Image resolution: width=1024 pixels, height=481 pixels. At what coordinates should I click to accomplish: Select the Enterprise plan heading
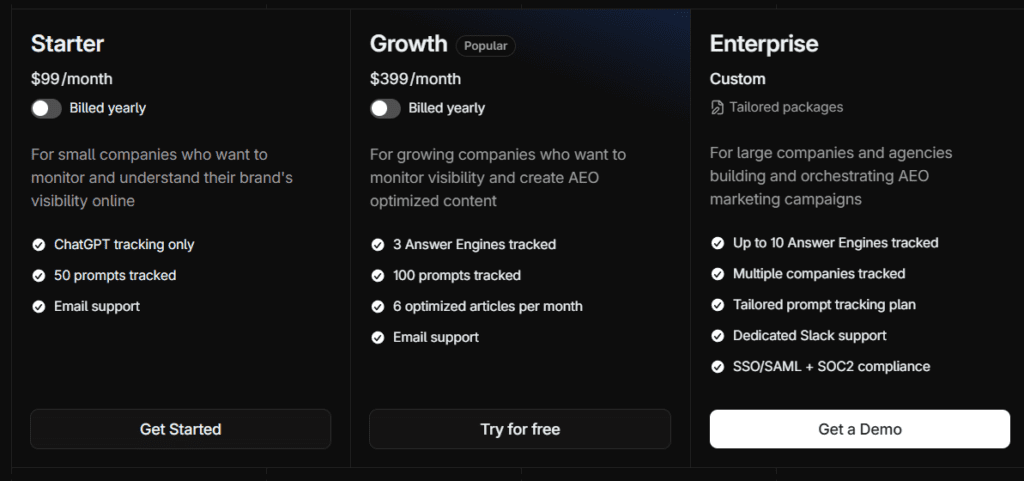pos(764,44)
